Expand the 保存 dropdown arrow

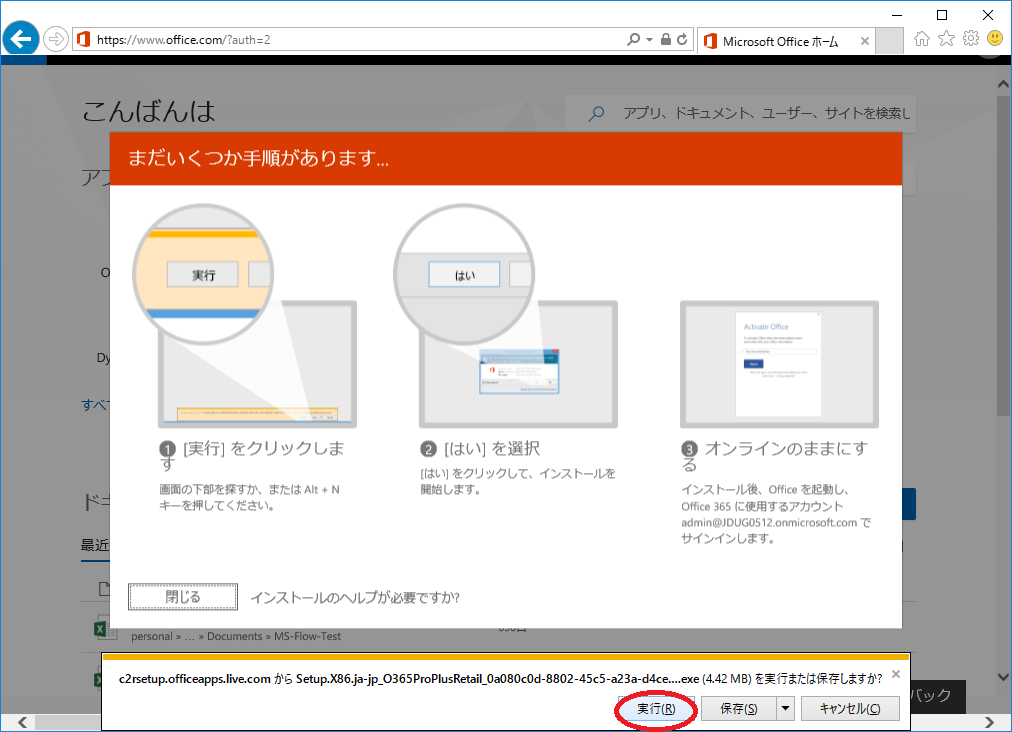tap(785, 709)
